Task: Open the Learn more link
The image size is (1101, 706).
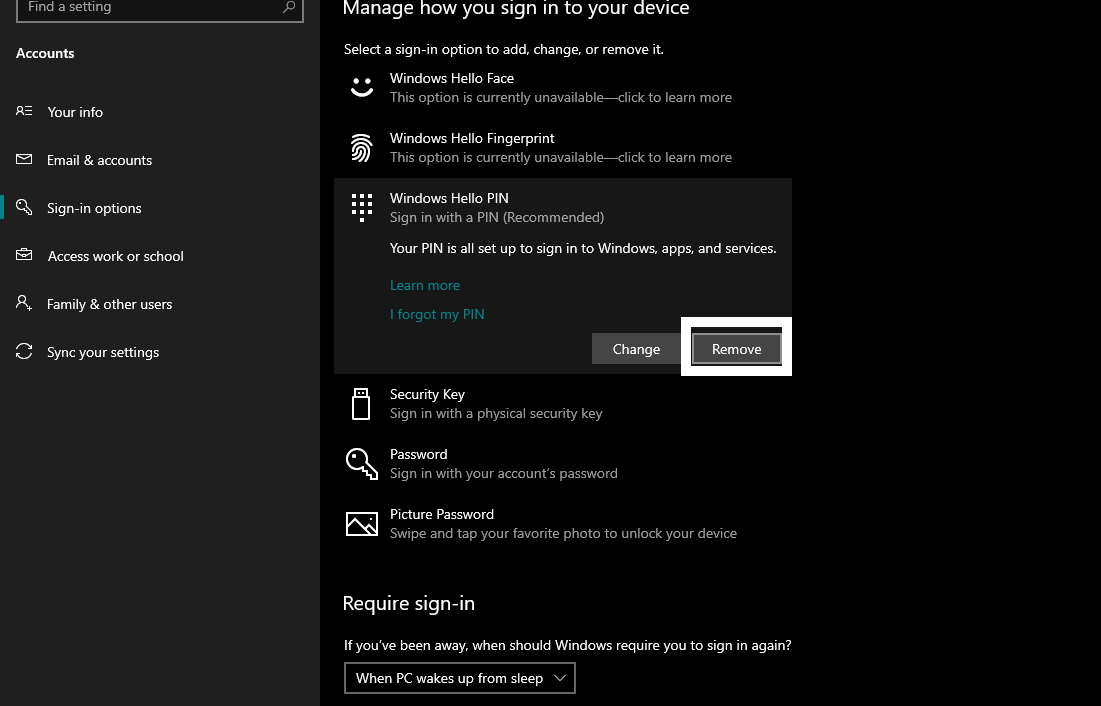Action: pos(425,285)
